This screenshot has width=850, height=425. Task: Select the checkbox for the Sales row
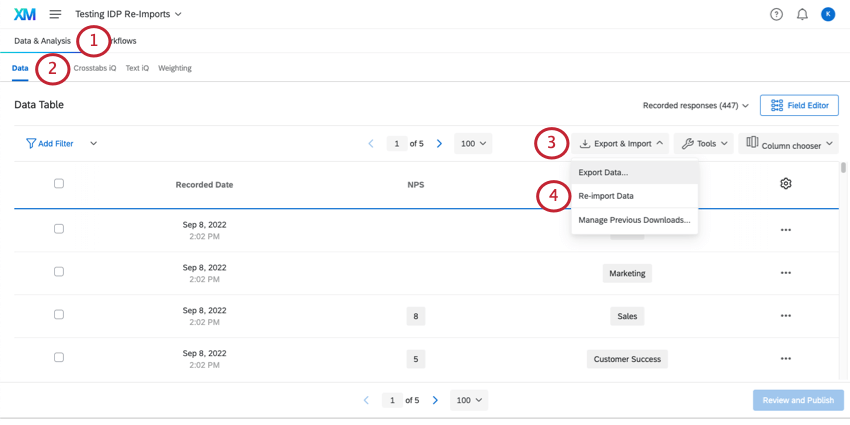pos(59,314)
